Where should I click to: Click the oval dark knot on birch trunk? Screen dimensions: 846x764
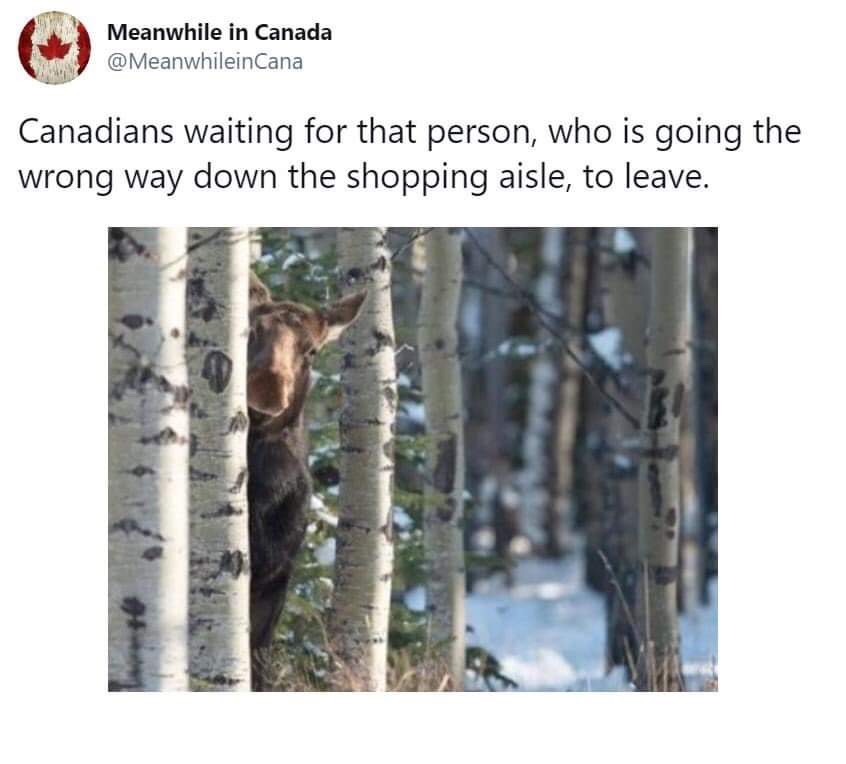pyautogui.click(x=217, y=371)
